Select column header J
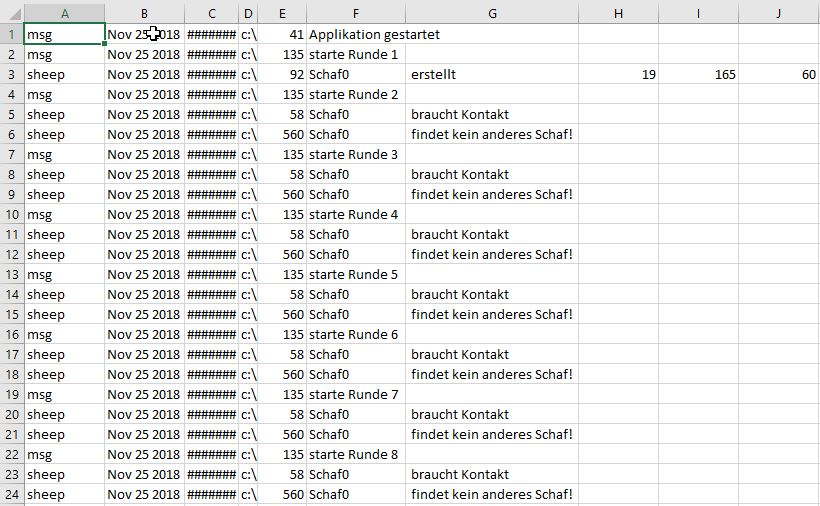 (x=778, y=13)
